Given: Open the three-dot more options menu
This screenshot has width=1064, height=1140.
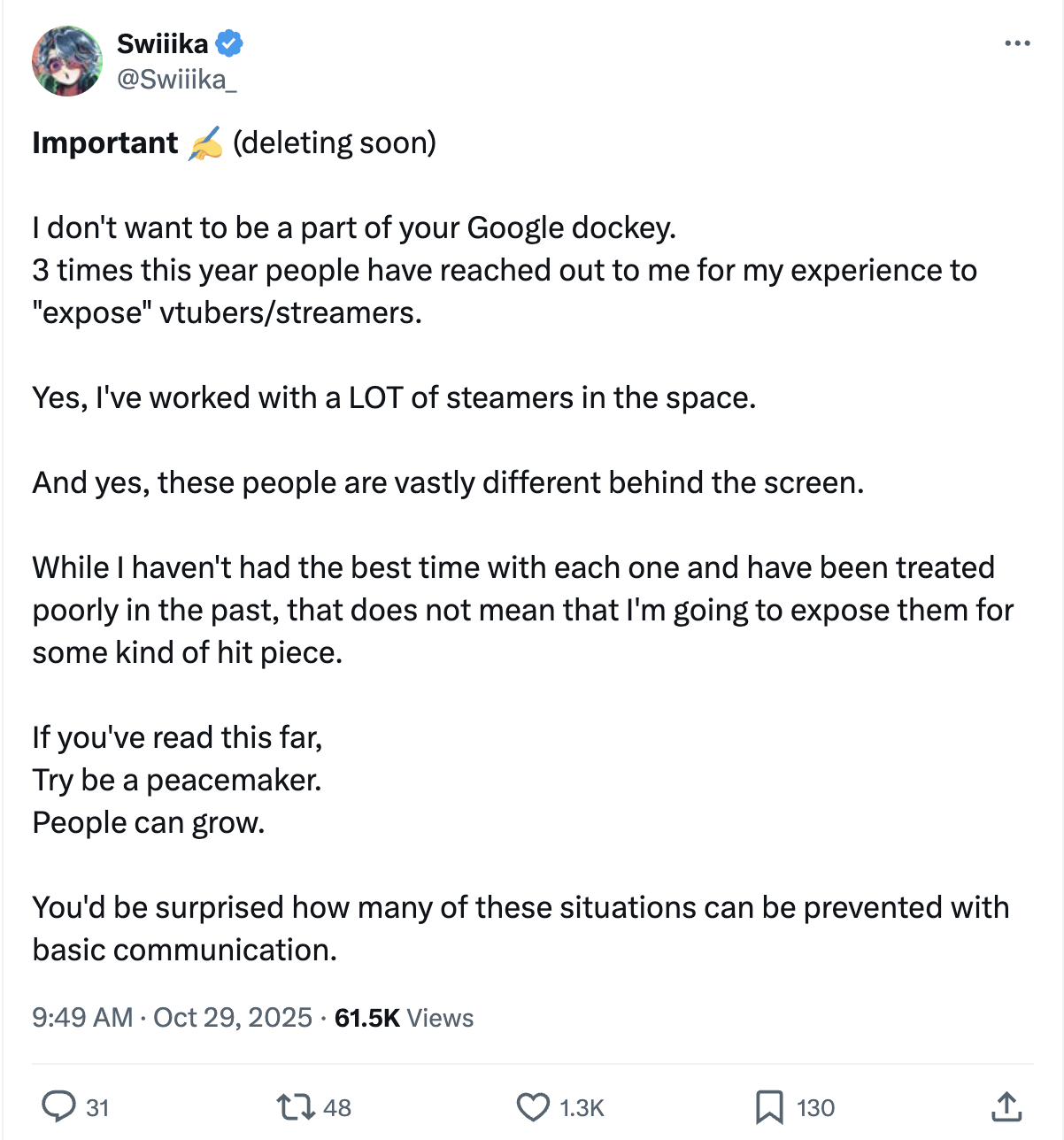Looking at the screenshot, I should click(1017, 43).
